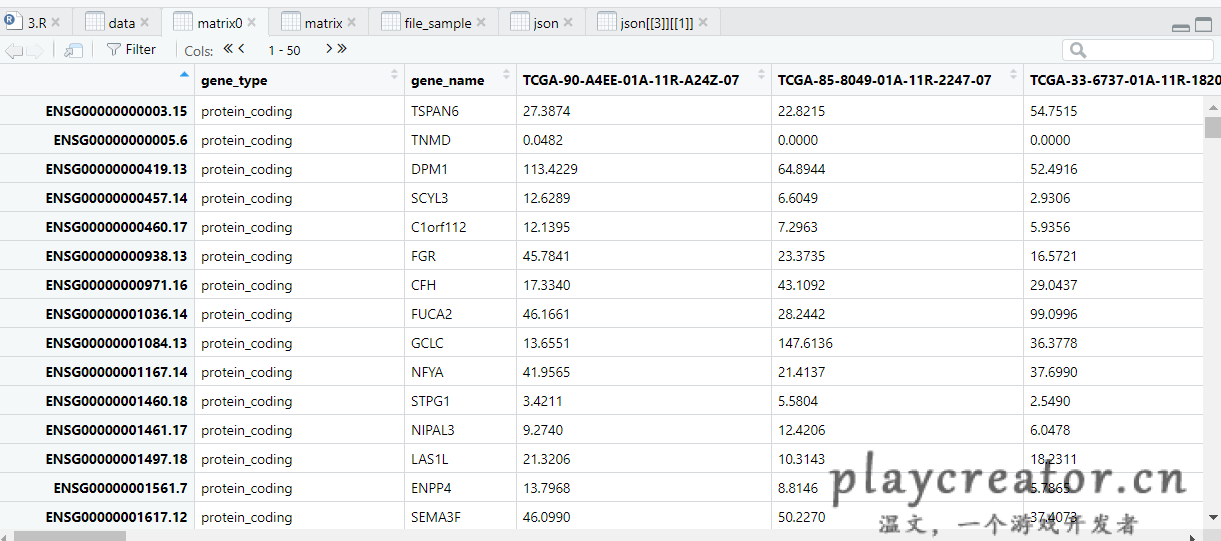Toggle the Filter button
The image size is (1221, 541).
coord(131,49)
